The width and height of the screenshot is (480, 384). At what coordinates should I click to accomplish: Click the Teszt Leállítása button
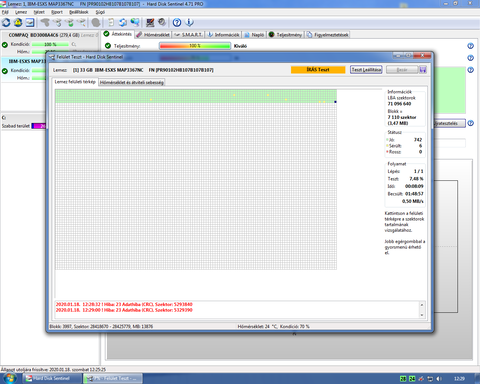point(366,70)
